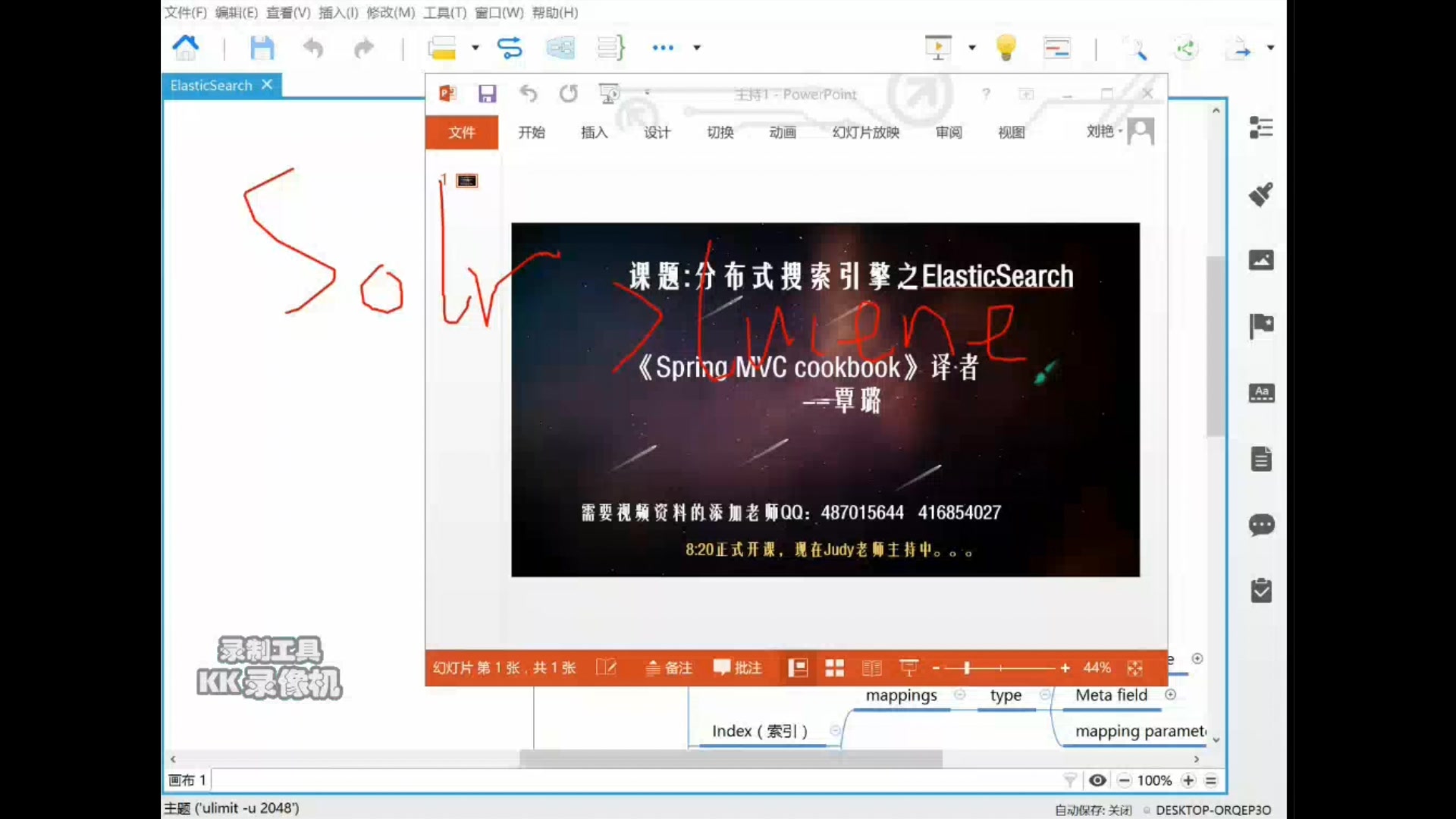The height and width of the screenshot is (819, 1456).
Task: Click the PowerPoint save icon
Action: (487, 94)
